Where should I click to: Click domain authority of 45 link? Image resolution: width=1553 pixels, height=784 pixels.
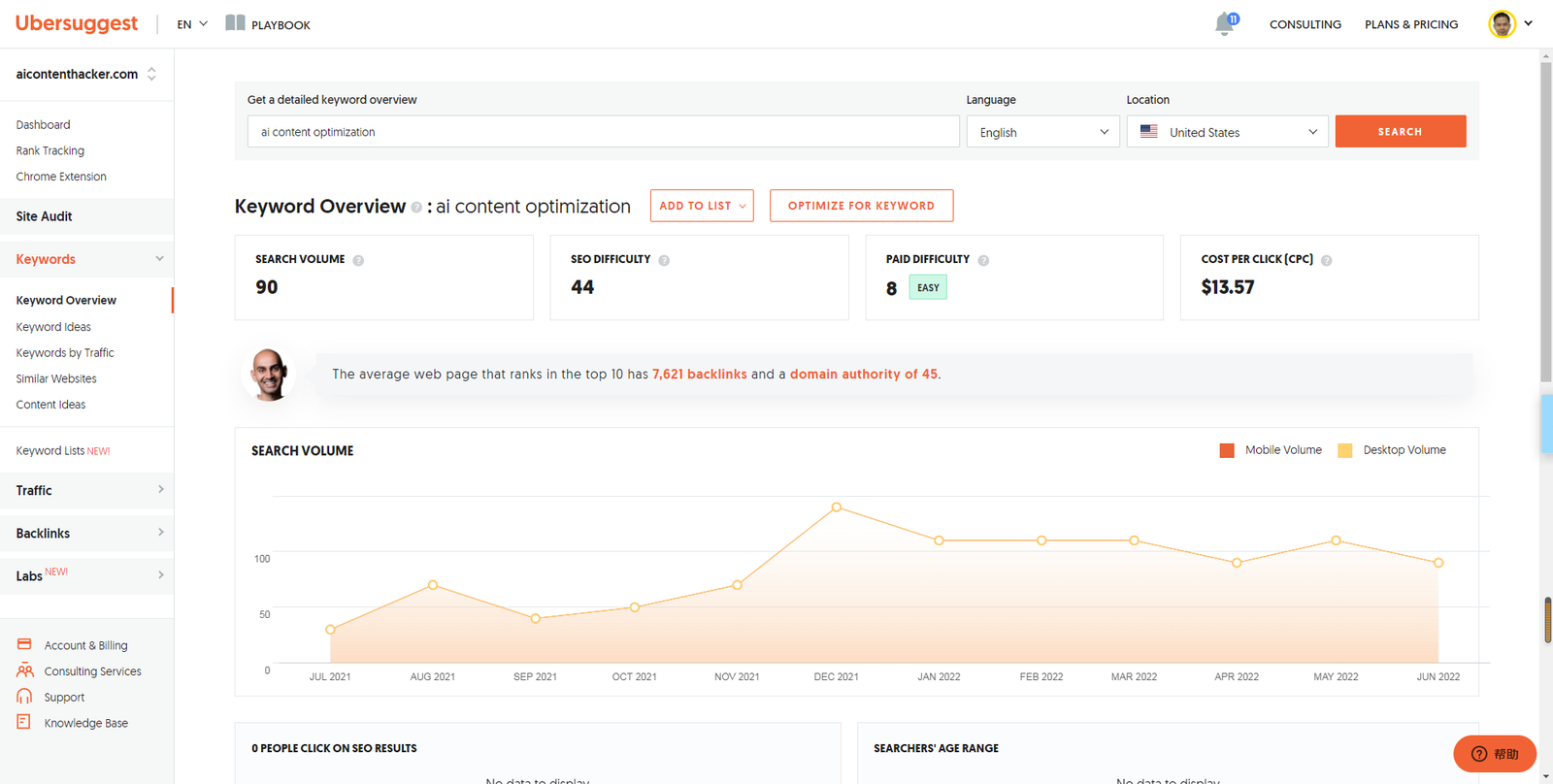pos(864,374)
